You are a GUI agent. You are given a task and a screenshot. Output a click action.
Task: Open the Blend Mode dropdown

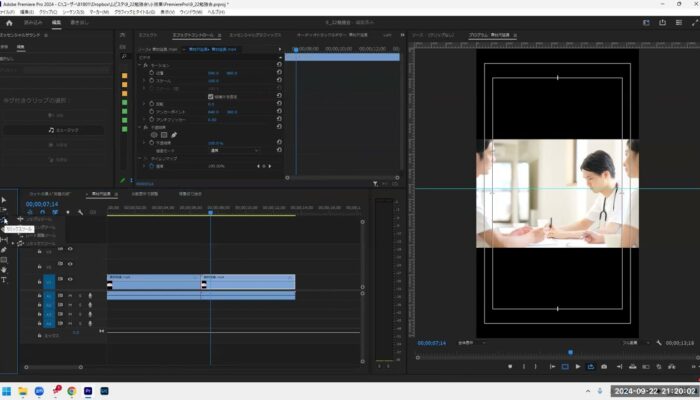tap(234, 150)
